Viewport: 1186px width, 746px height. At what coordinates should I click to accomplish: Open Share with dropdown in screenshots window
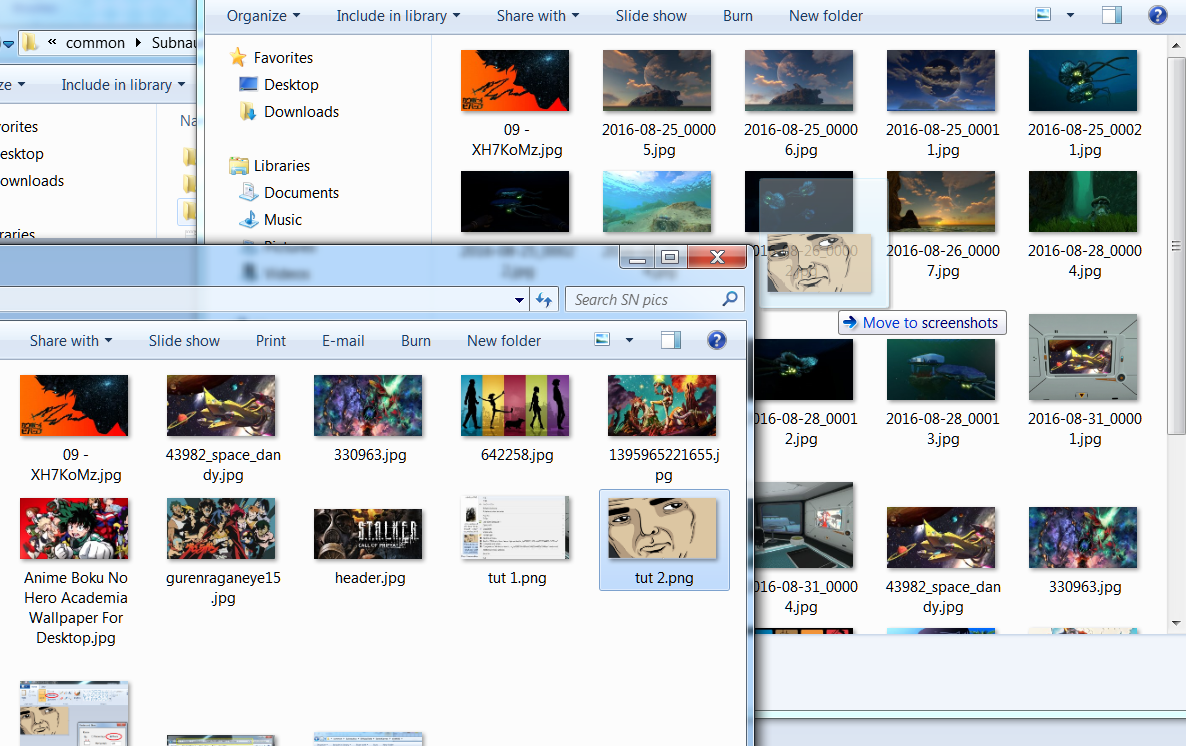538,16
